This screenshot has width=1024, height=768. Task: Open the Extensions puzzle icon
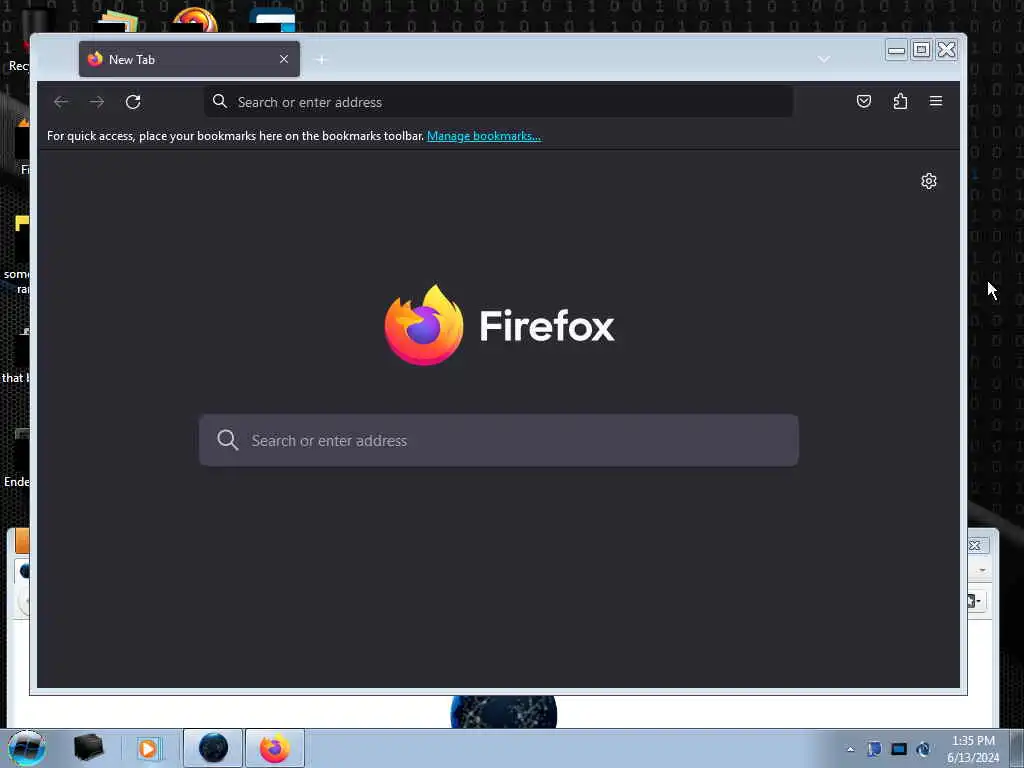901,101
